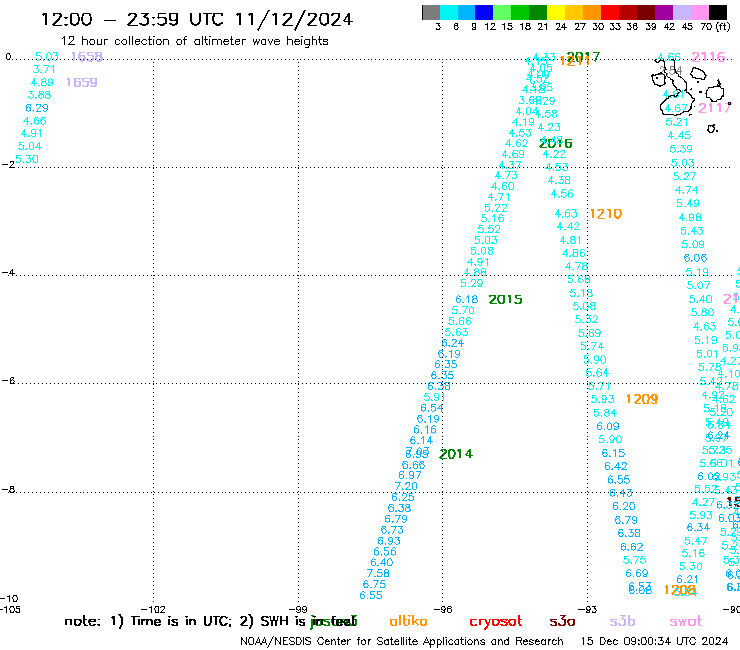Screen dimensions: 740x650
Task: Click longitude axis label -102
Action: coord(153,609)
